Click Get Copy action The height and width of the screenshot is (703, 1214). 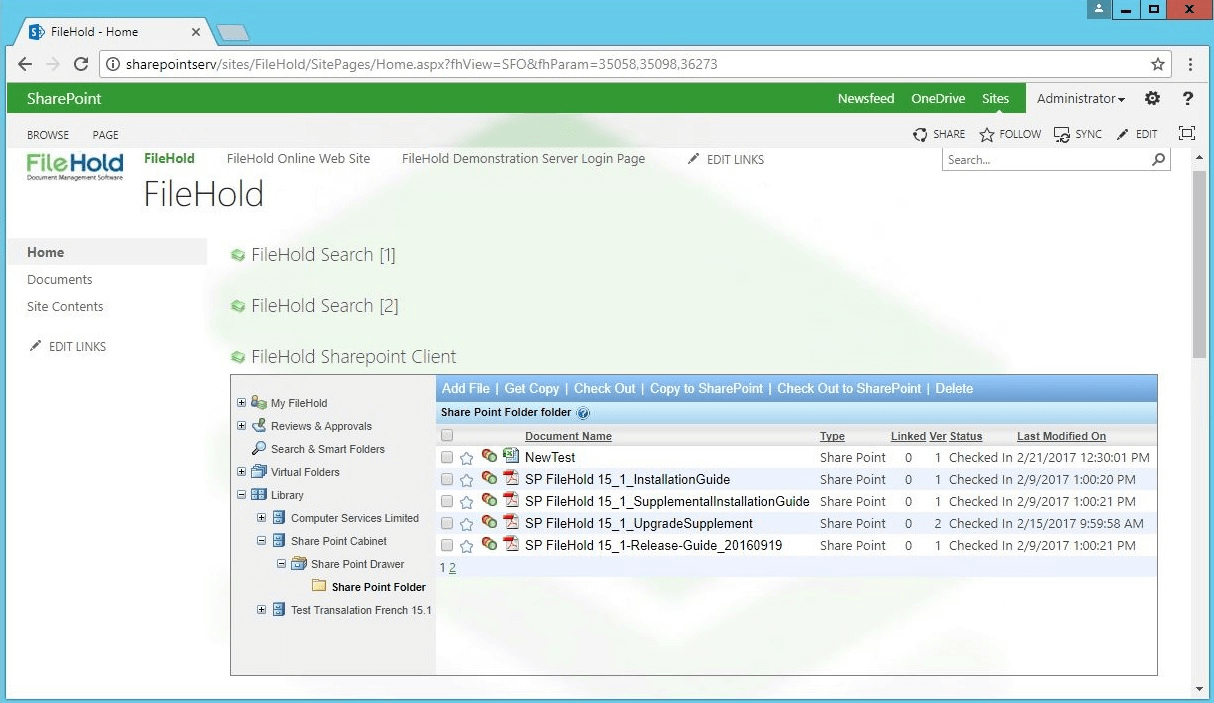pyautogui.click(x=532, y=389)
